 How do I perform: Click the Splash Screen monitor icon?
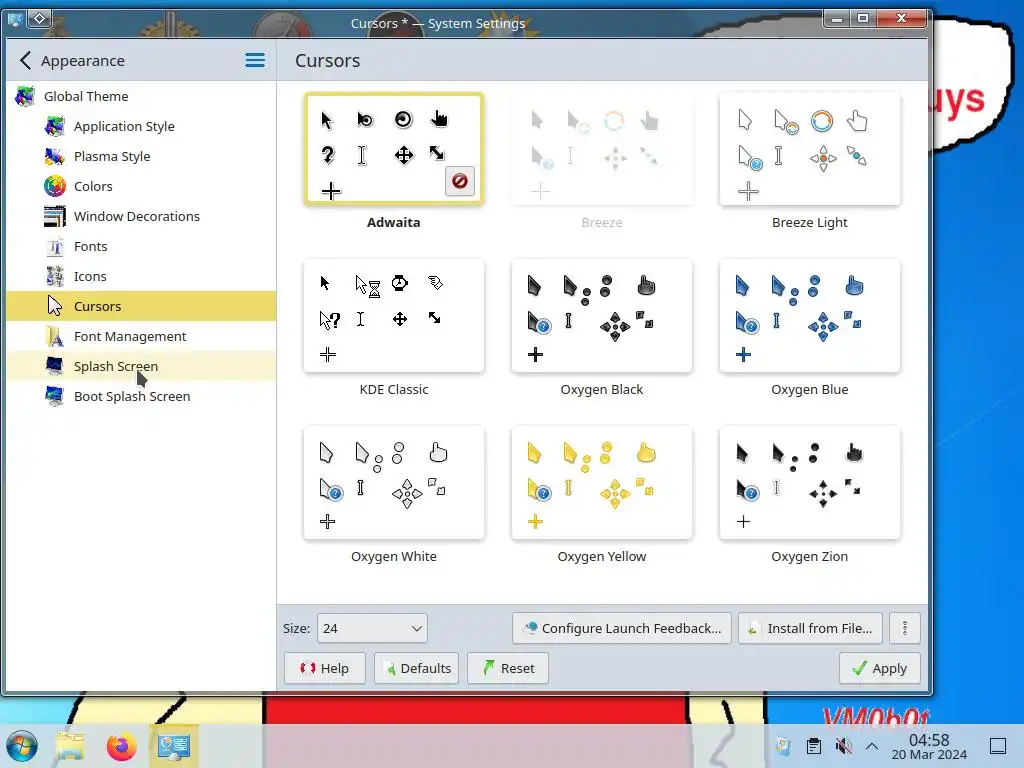tap(55, 366)
